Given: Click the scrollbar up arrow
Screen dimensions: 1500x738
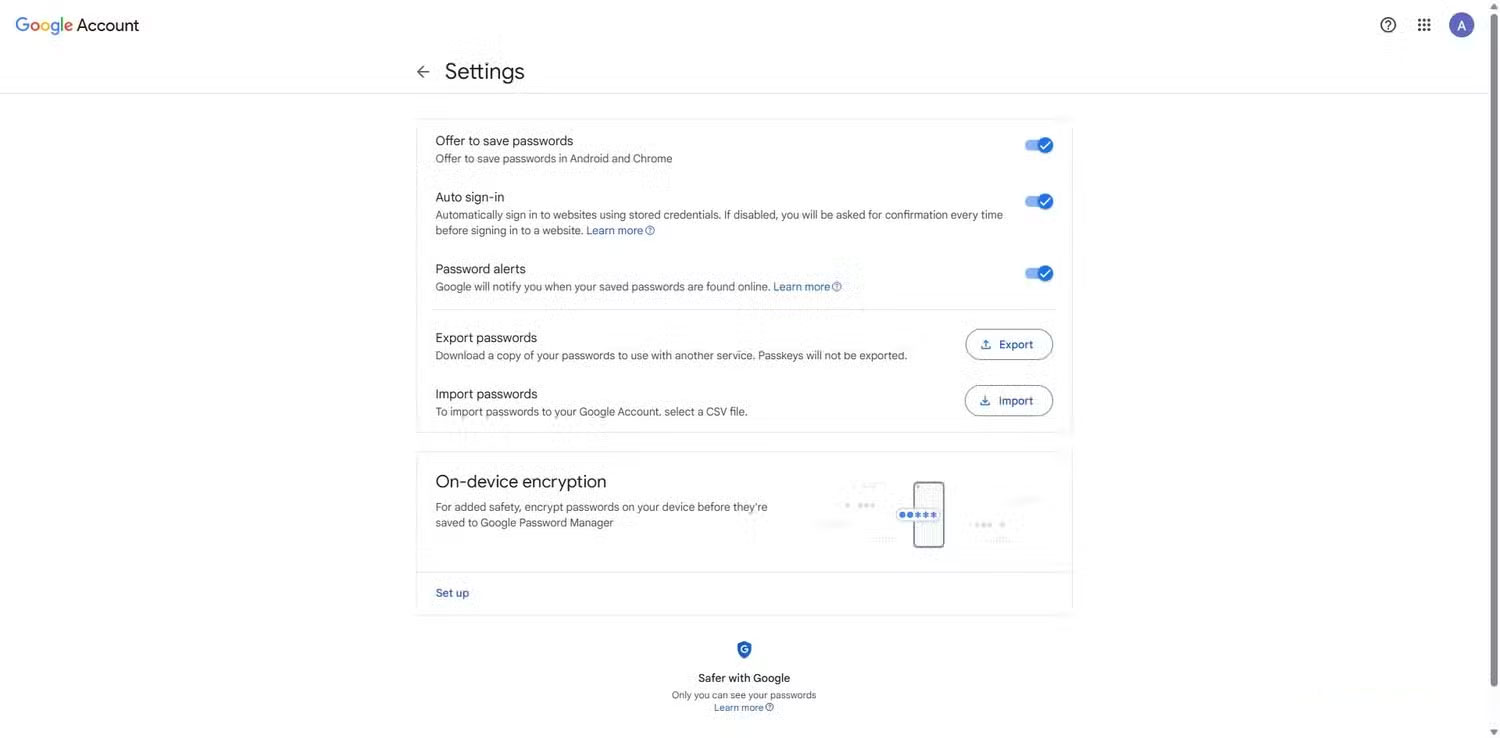Looking at the screenshot, I should coord(1494,6).
